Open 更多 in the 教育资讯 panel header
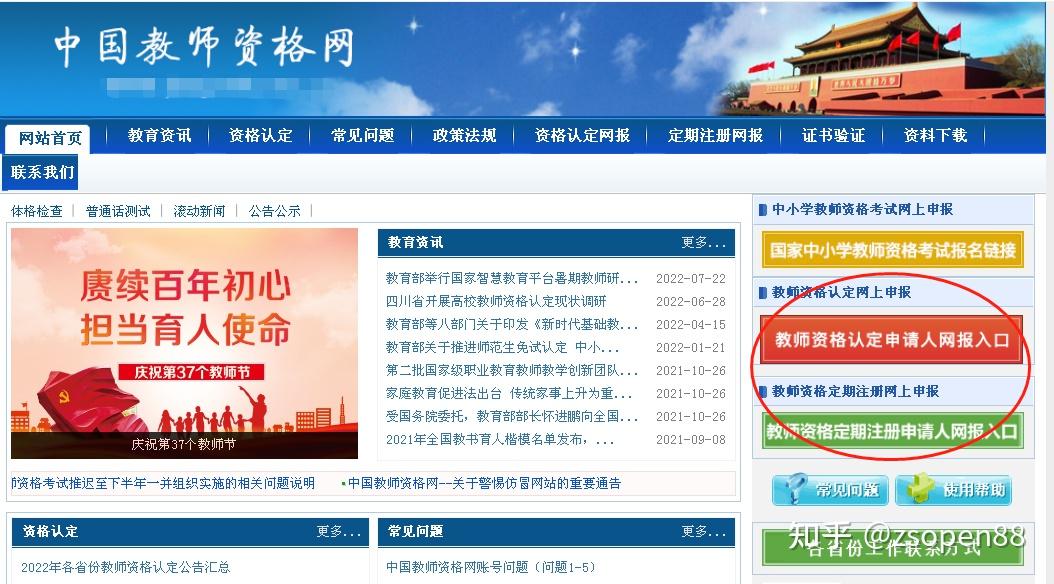The width and height of the screenshot is (1054, 584). [703, 243]
